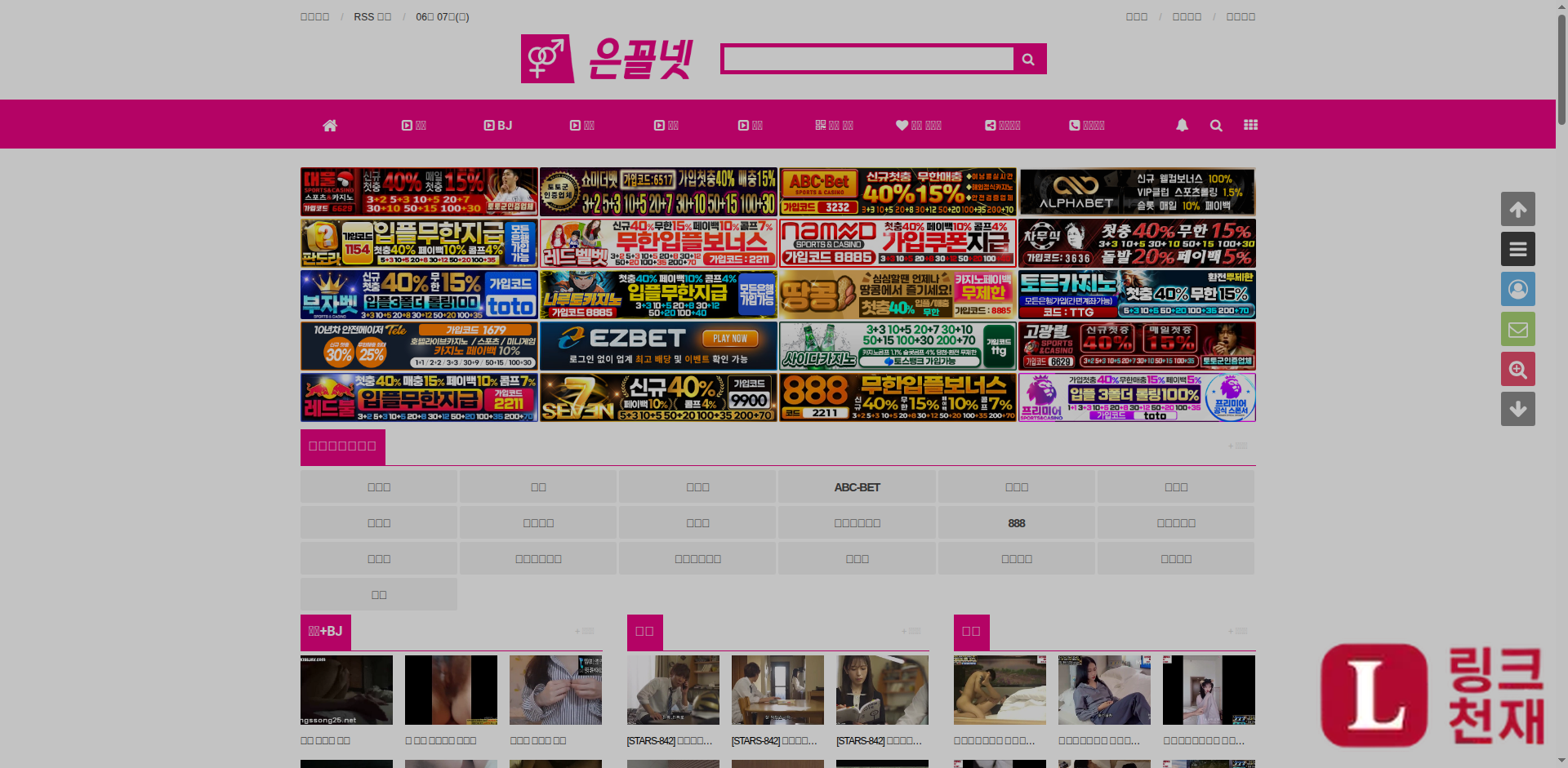Click the SEVEN 9900 banner
This screenshot has height=768, width=1568.
click(x=658, y=397)
